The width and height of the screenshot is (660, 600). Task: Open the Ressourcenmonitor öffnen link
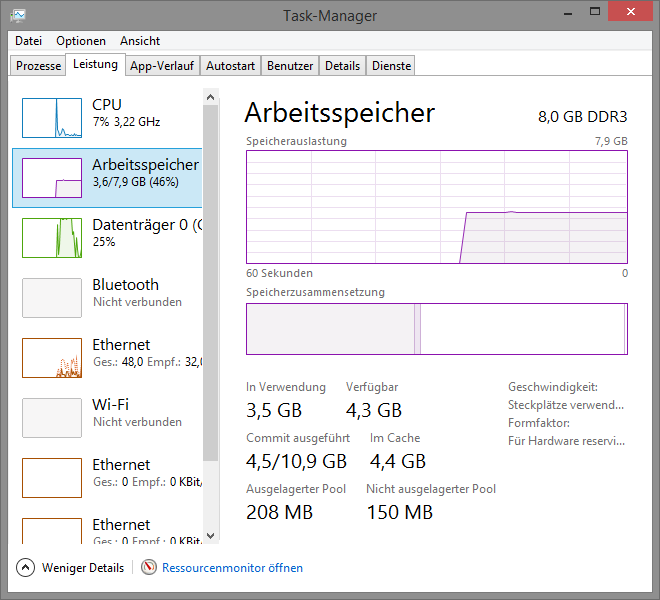(x=232, y=568)
